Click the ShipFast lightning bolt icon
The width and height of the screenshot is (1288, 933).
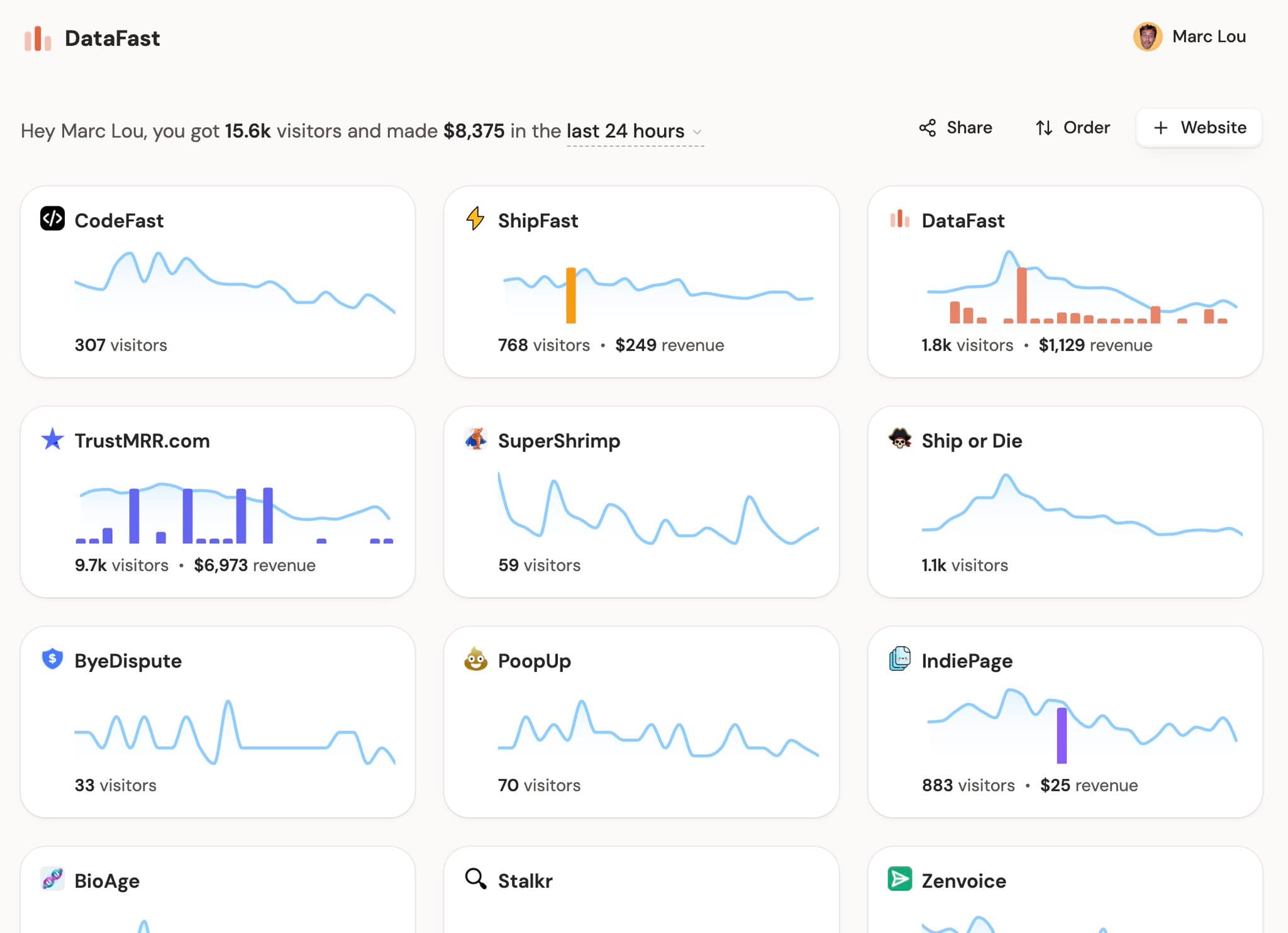[475, 219]
